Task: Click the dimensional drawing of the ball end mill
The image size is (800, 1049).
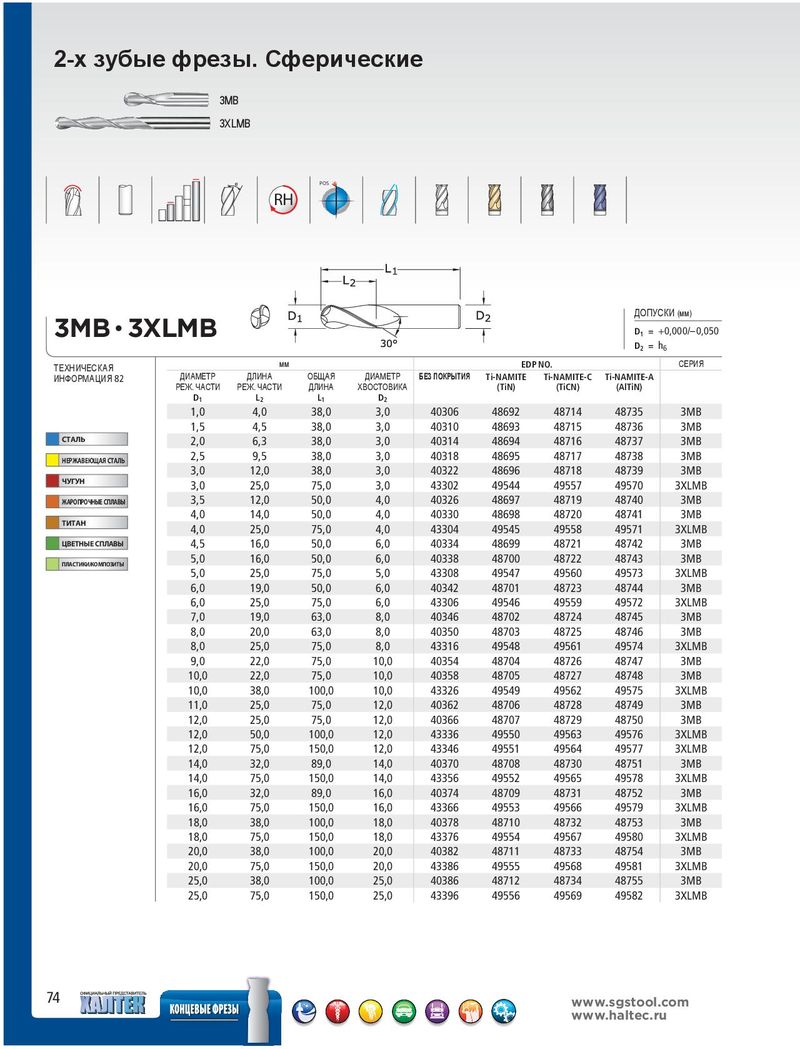Action: (x=390, y=308)
